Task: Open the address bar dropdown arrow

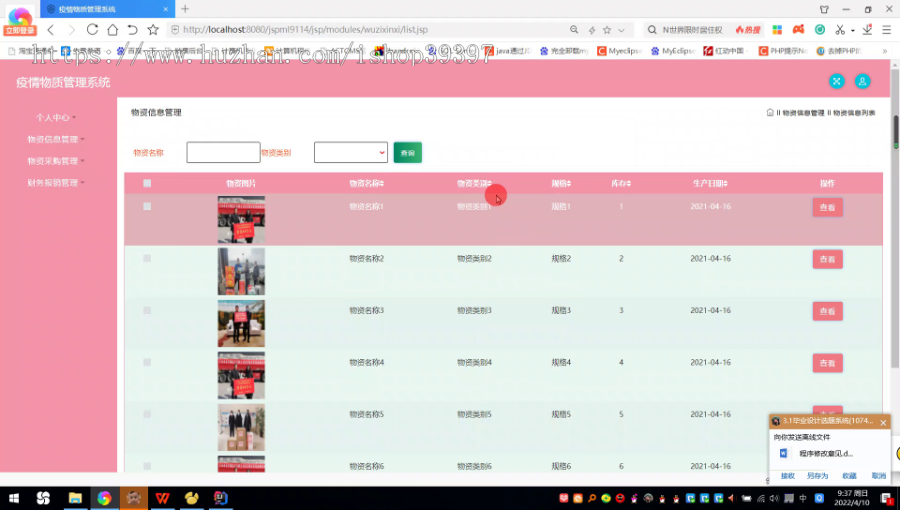Action: coord(621,30)
